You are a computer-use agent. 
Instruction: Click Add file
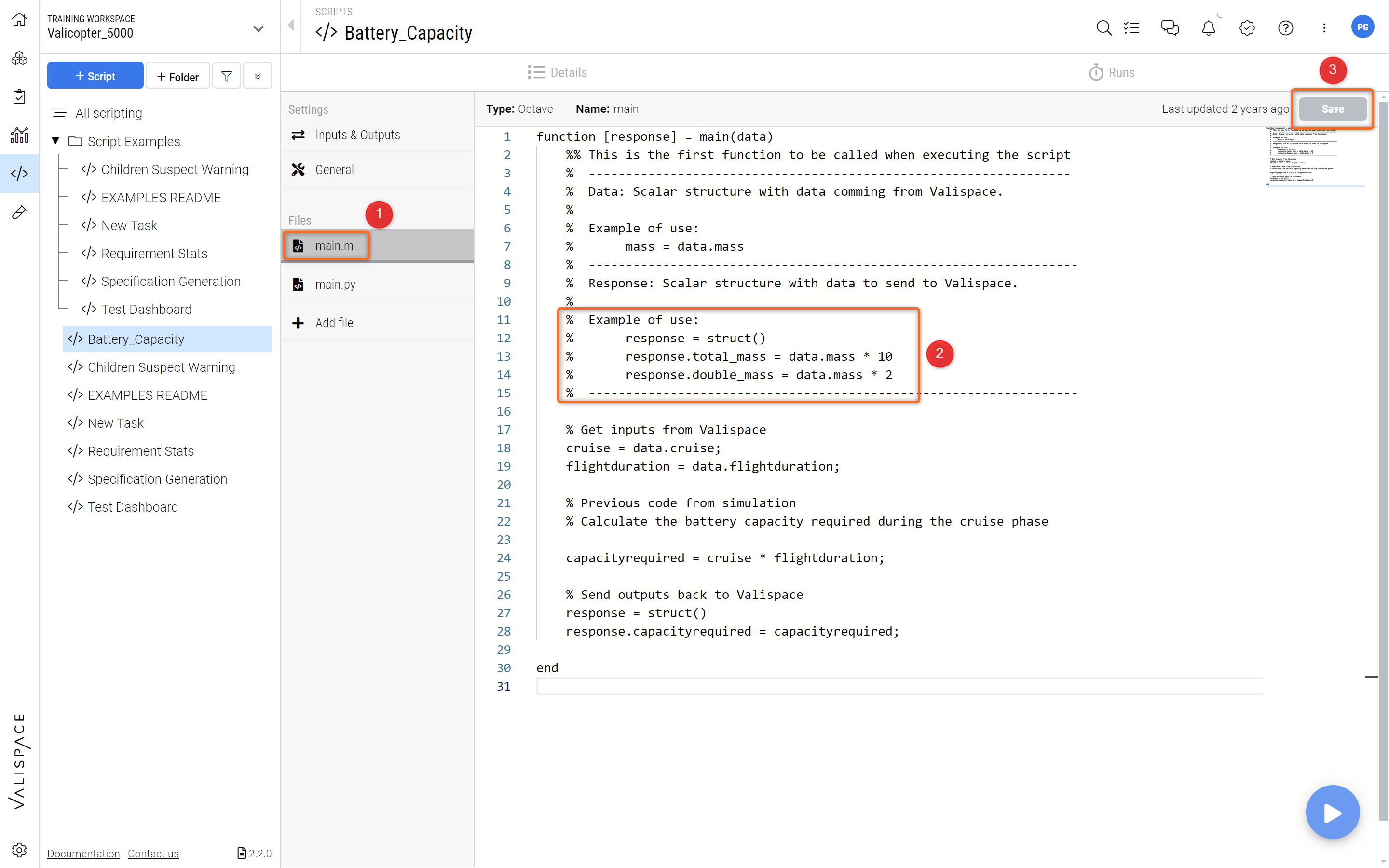pyautogui.click(x=377, y=323)
